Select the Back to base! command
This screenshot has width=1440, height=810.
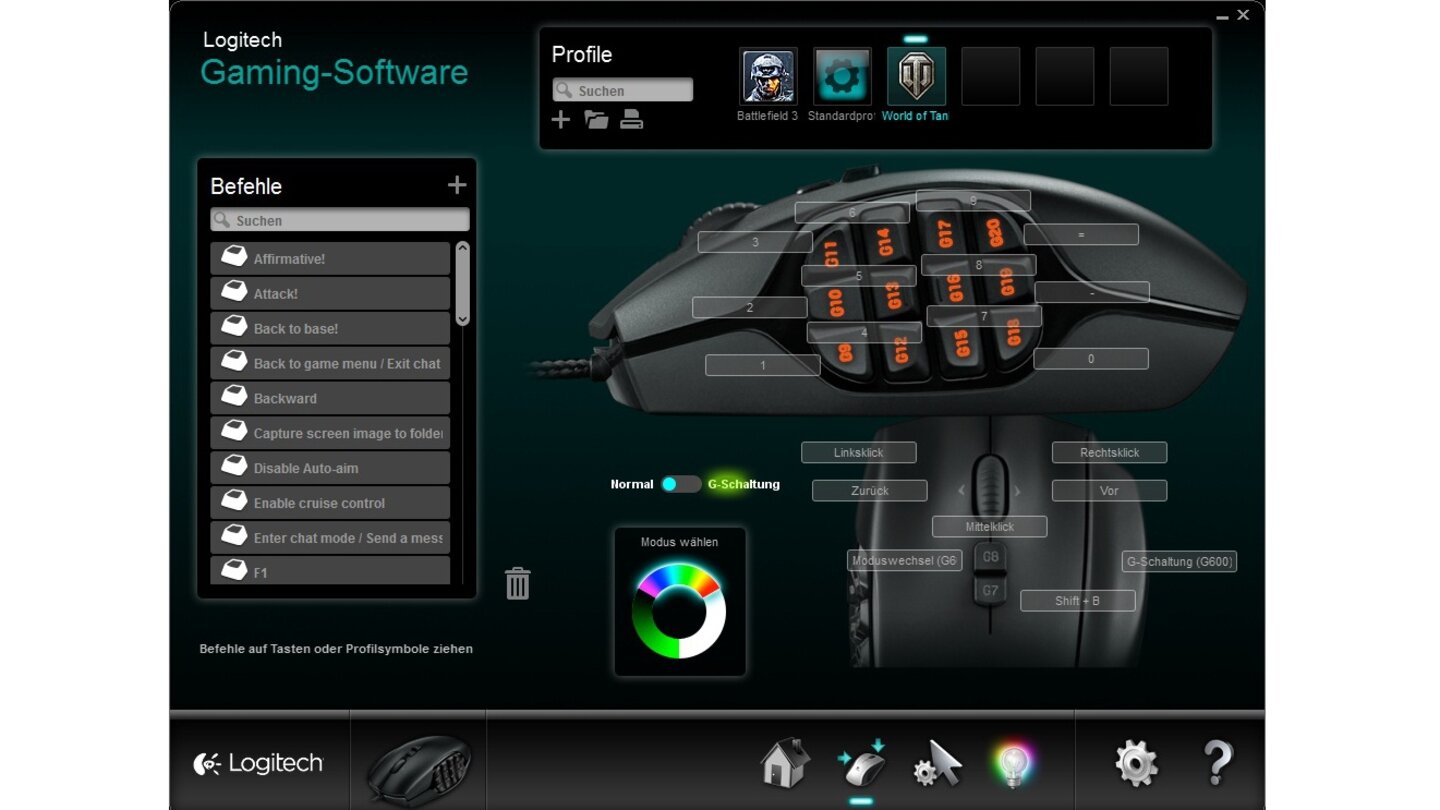tap(330, 329)
